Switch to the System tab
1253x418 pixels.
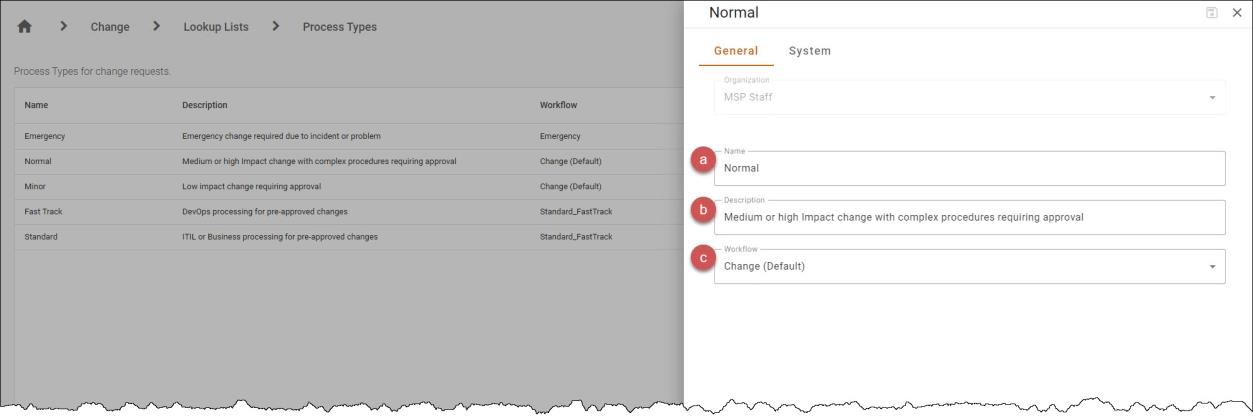pos(809,51)
